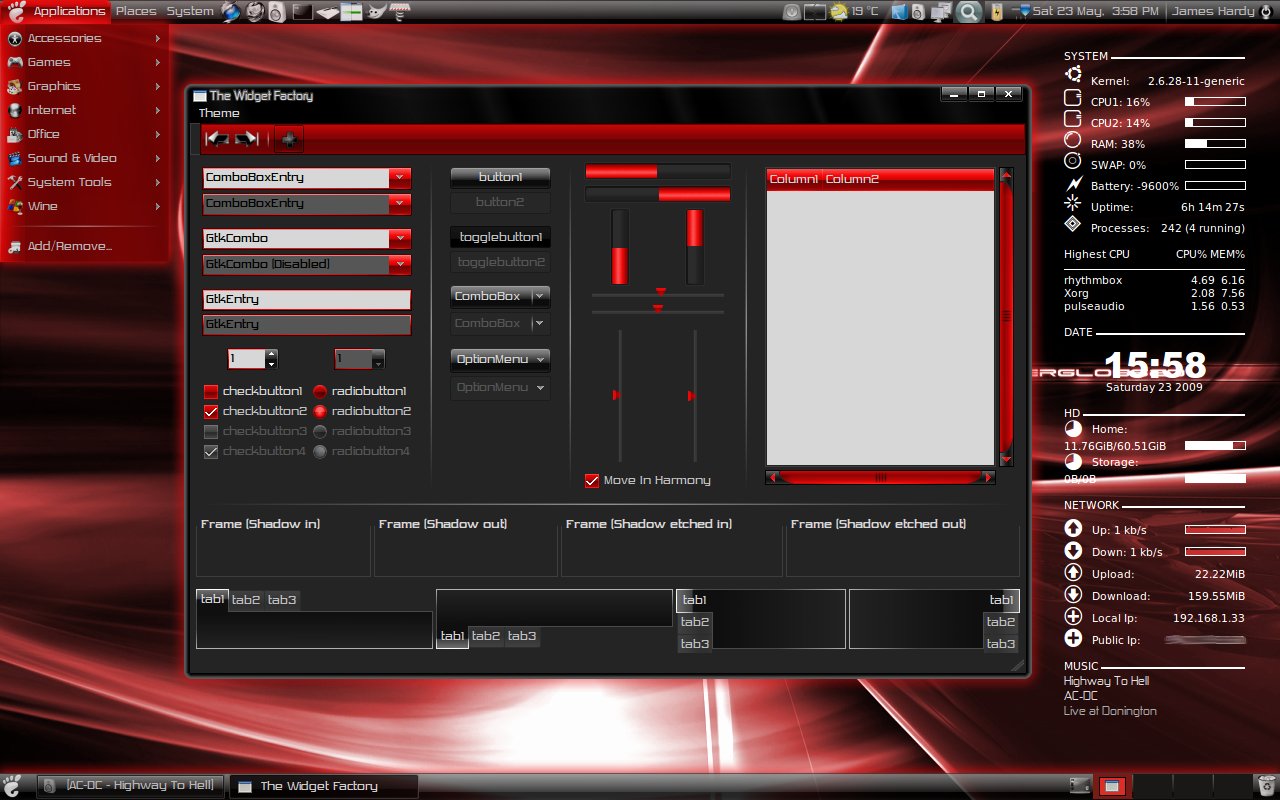1280x800 pixels.
Task: Select Add/Remove... in Applications menu
Action: coord(84,246)
